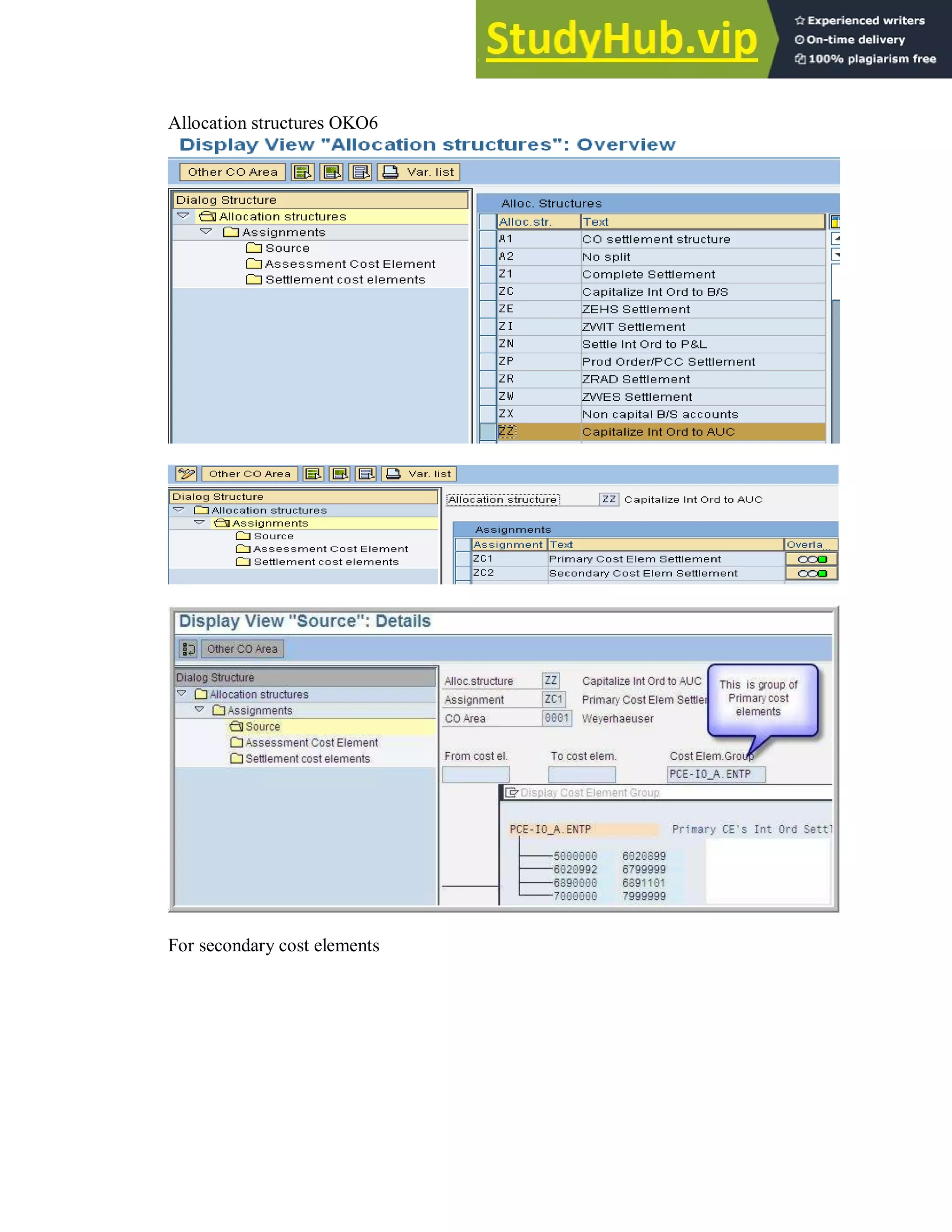Screen dimensions: 952x1232
Task: Click Alloc.str. column header
Action: [x=539, y=222]
